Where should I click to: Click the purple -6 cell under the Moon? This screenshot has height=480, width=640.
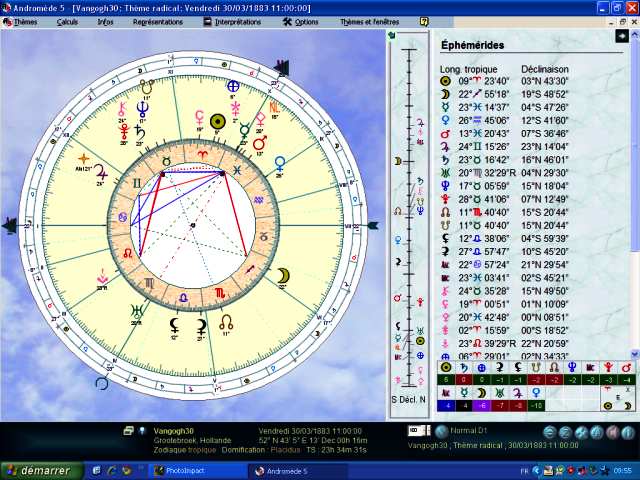point(482,405)
